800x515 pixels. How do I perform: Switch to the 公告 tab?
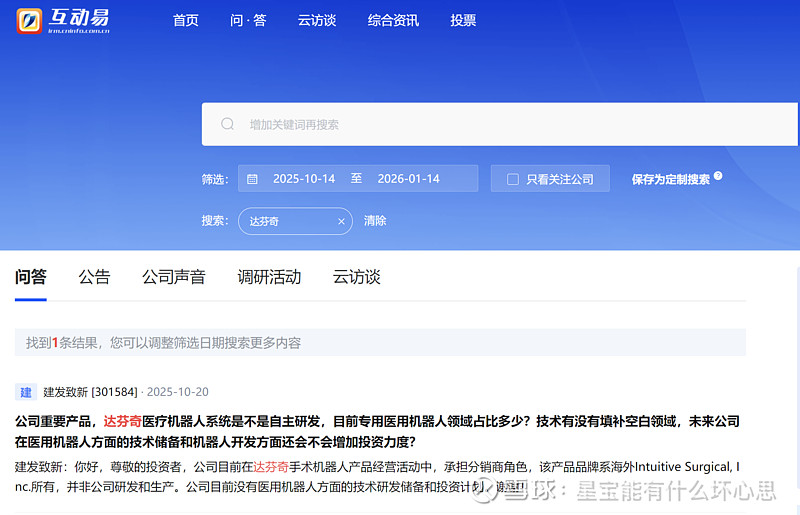coord(94,277)
